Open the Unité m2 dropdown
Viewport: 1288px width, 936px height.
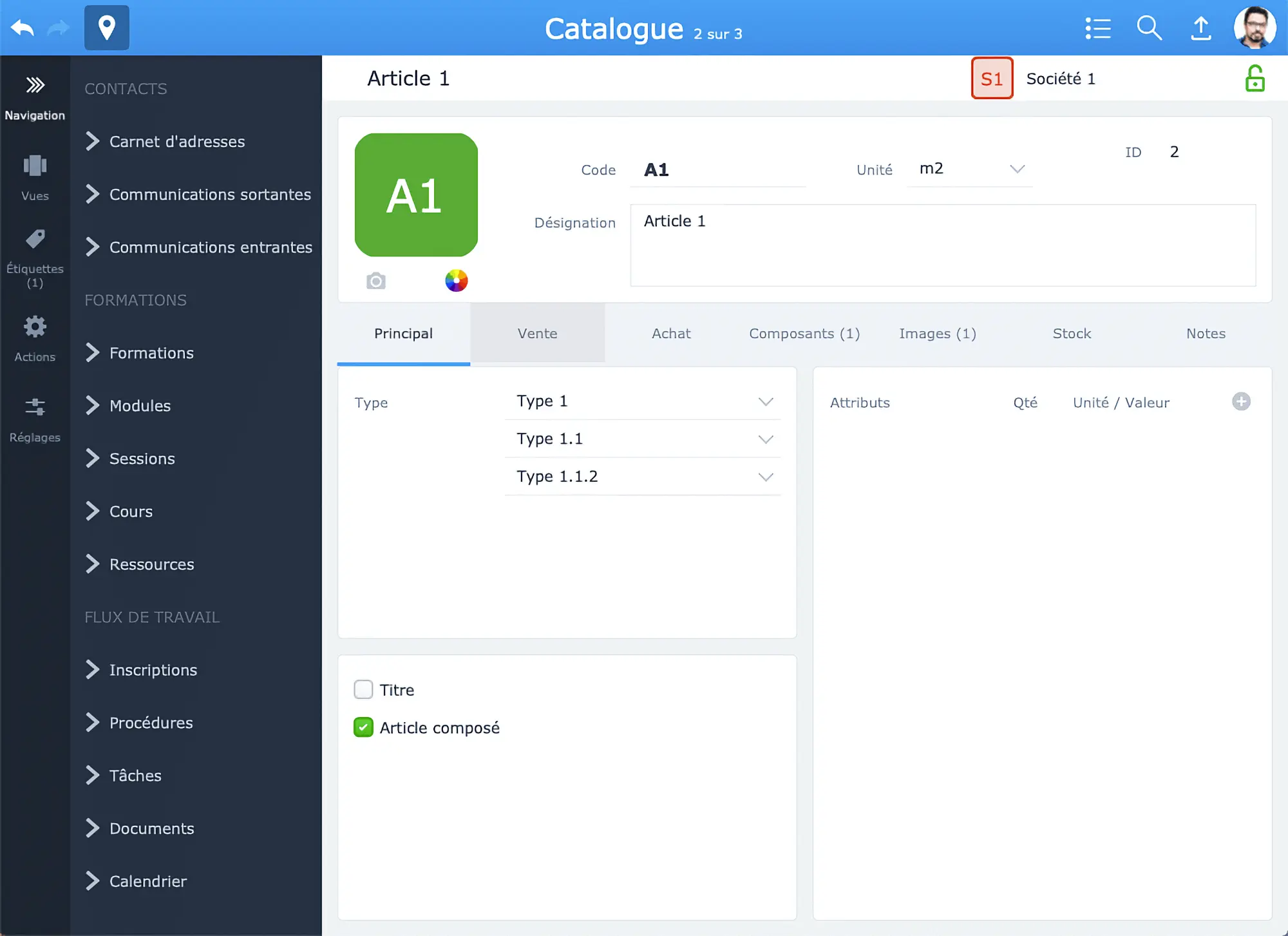971,169
